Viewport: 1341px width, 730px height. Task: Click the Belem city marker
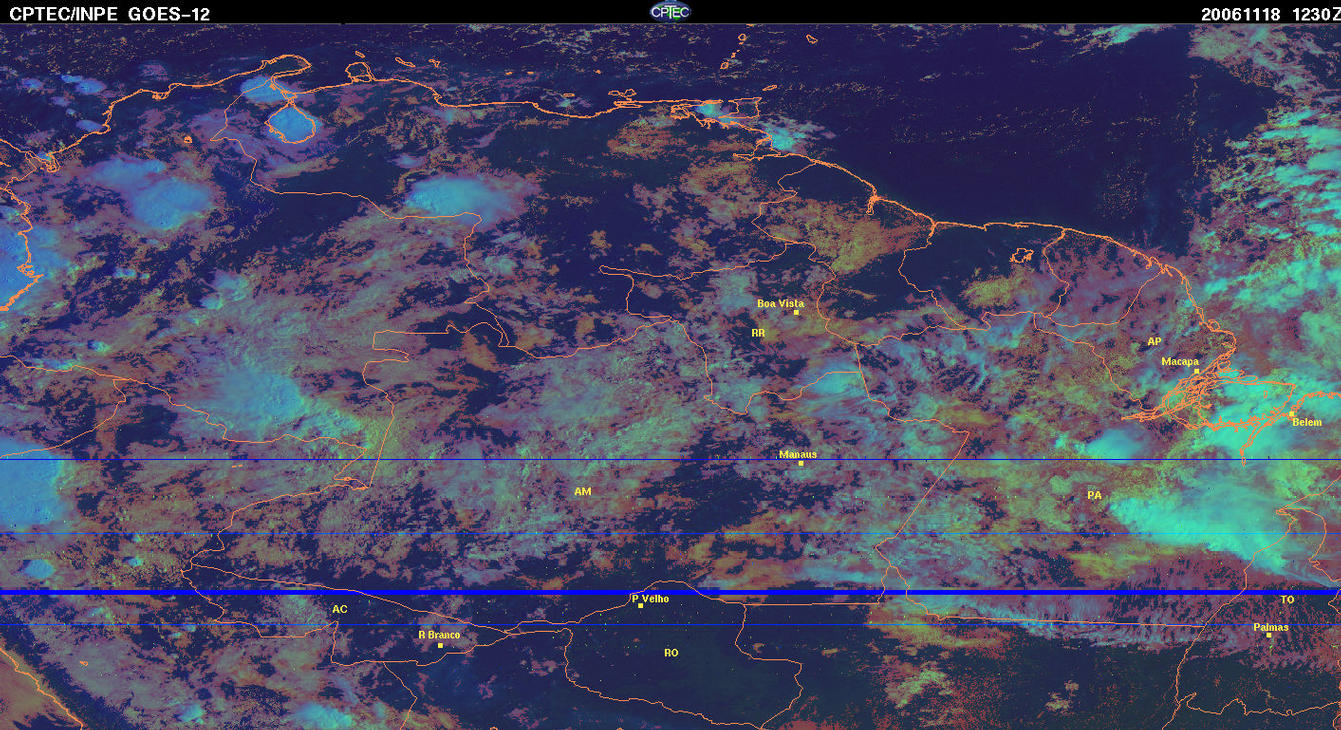pyautogui.click(x=1292, y=414)
